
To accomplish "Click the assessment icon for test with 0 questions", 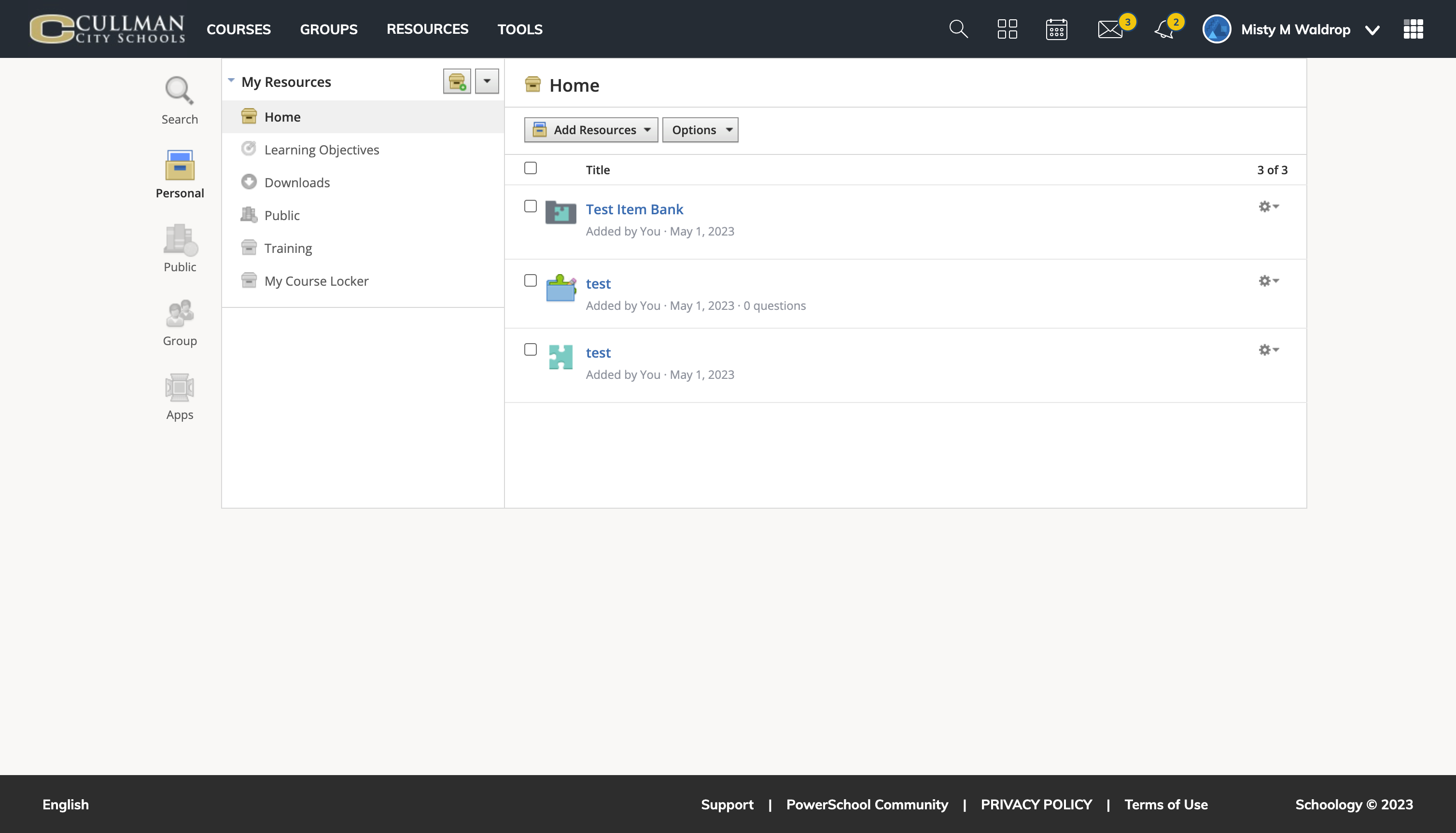I will [x=560, y=288].
